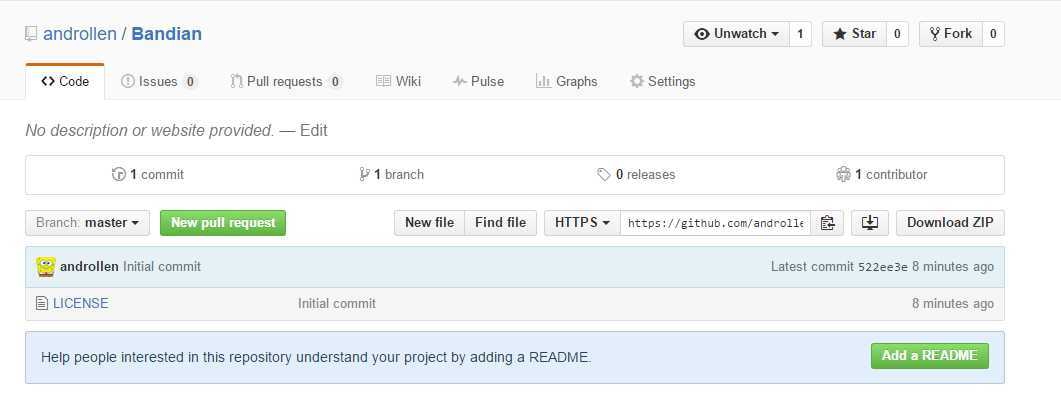View the 1 commit history link

tap(148, 175)
